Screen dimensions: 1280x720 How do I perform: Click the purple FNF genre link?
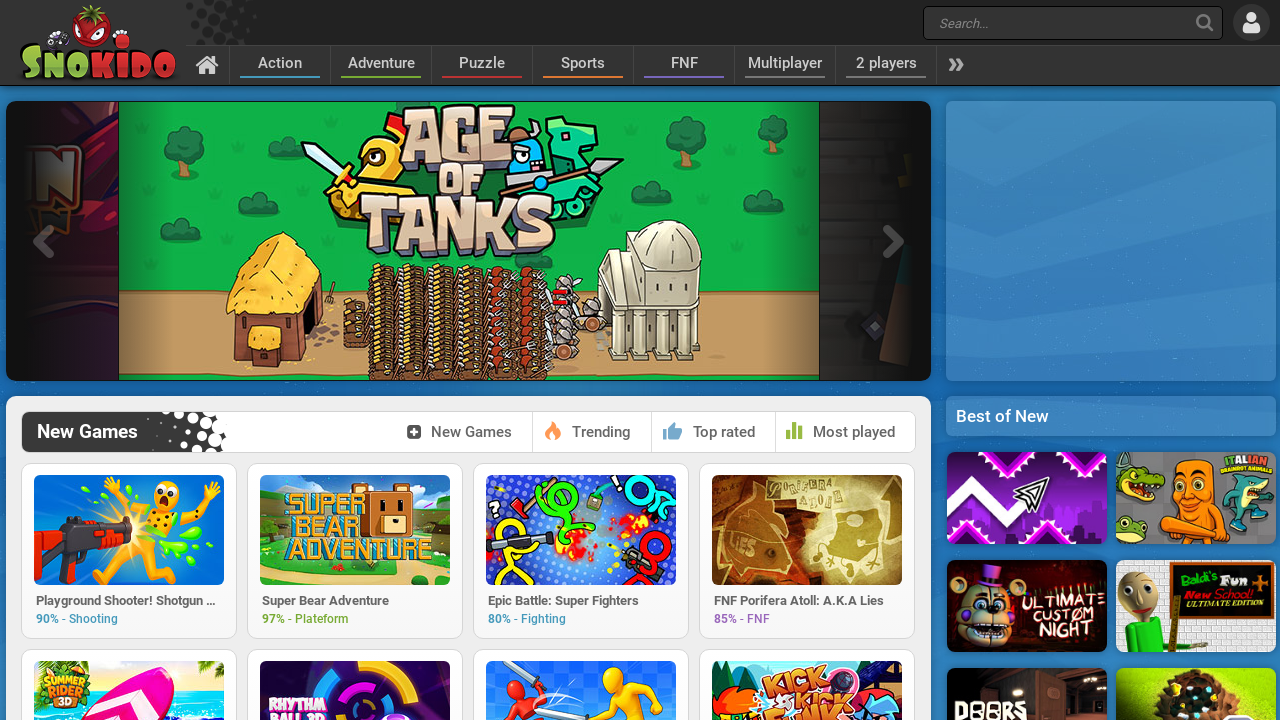tap(758, 619)
